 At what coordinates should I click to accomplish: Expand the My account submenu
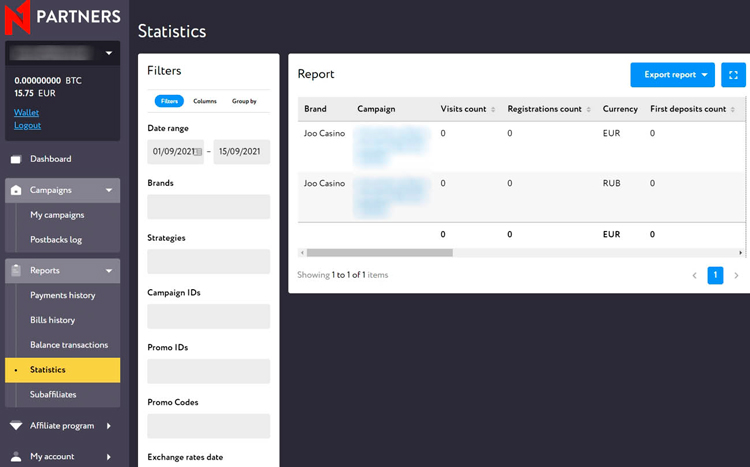[x=109, y=456]
